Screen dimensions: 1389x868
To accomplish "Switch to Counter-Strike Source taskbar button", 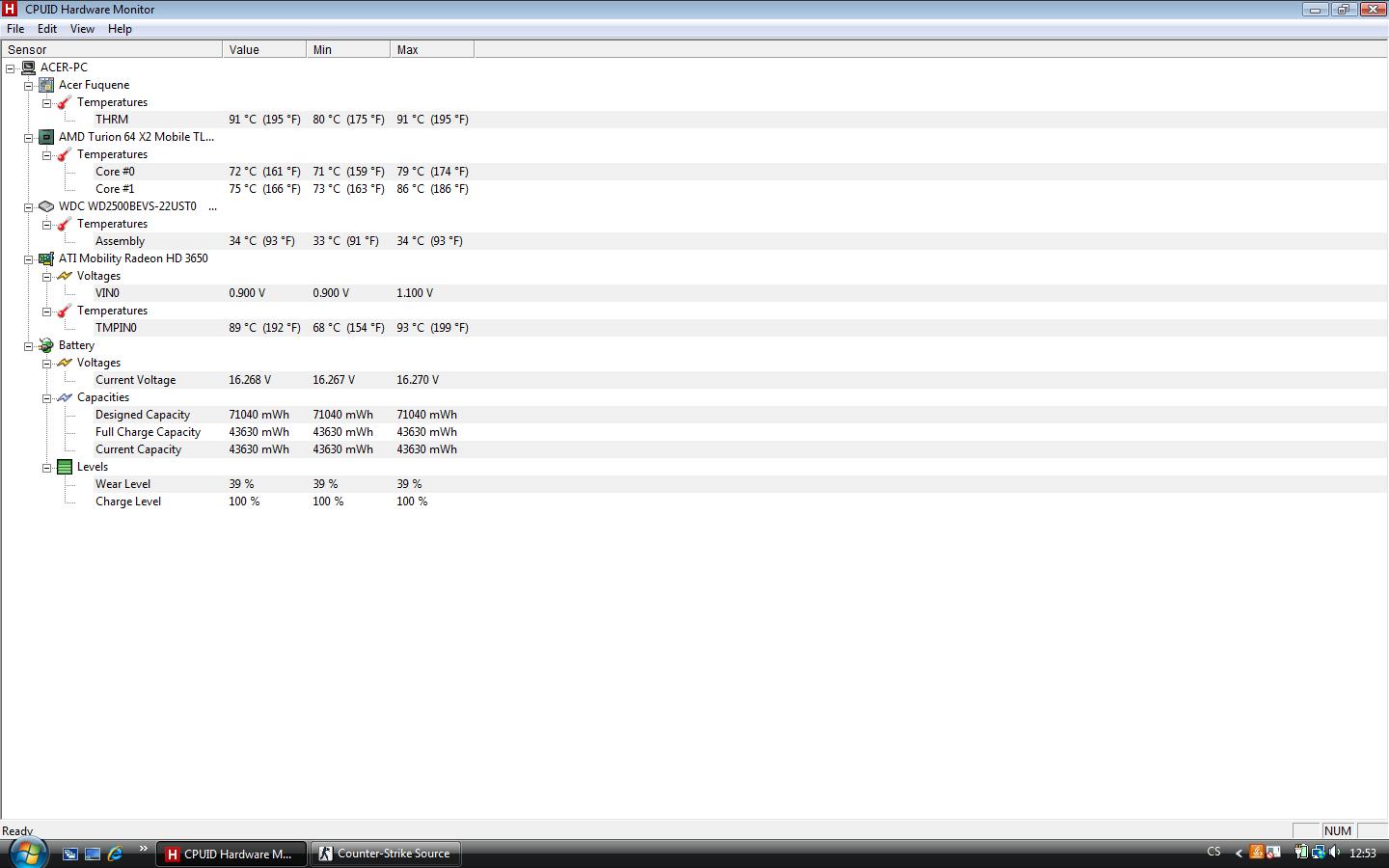I will [x=385, y=854].
